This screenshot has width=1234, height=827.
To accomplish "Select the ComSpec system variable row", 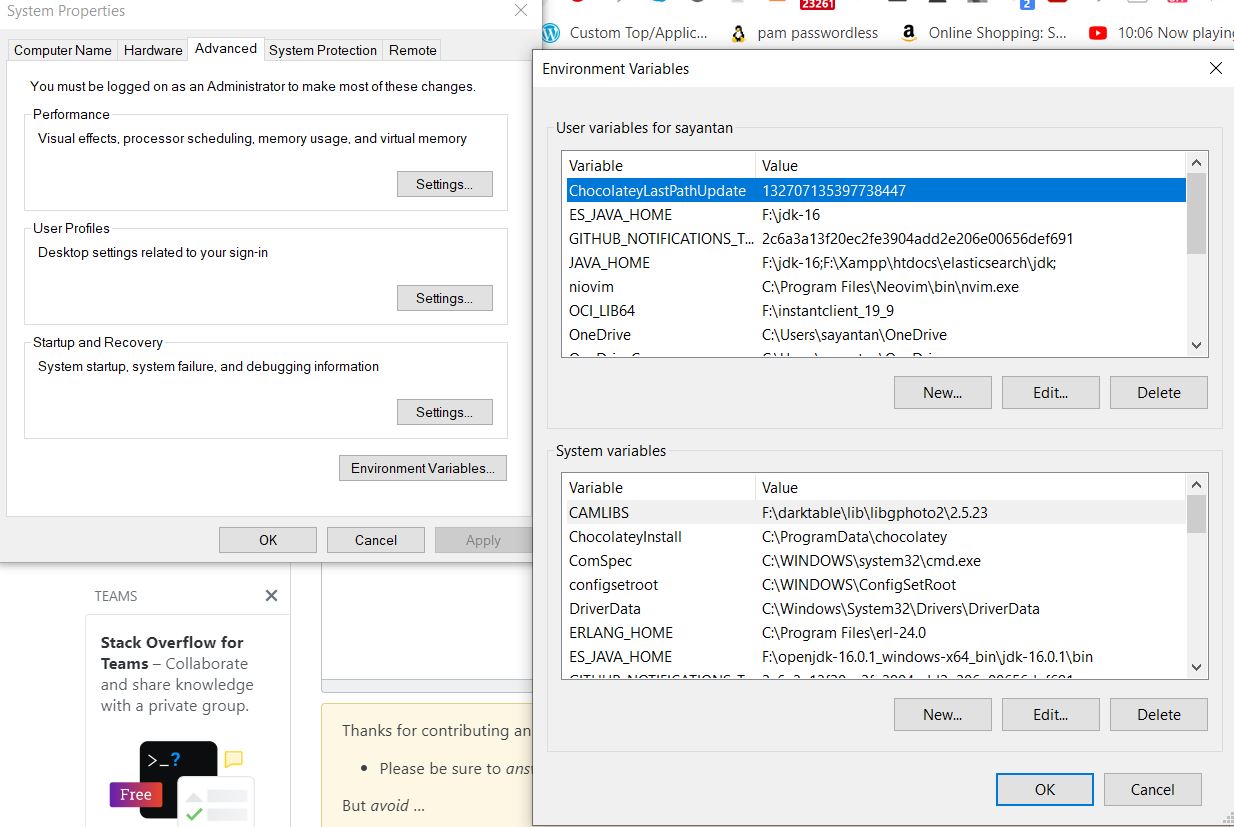I will pos(875,561).
